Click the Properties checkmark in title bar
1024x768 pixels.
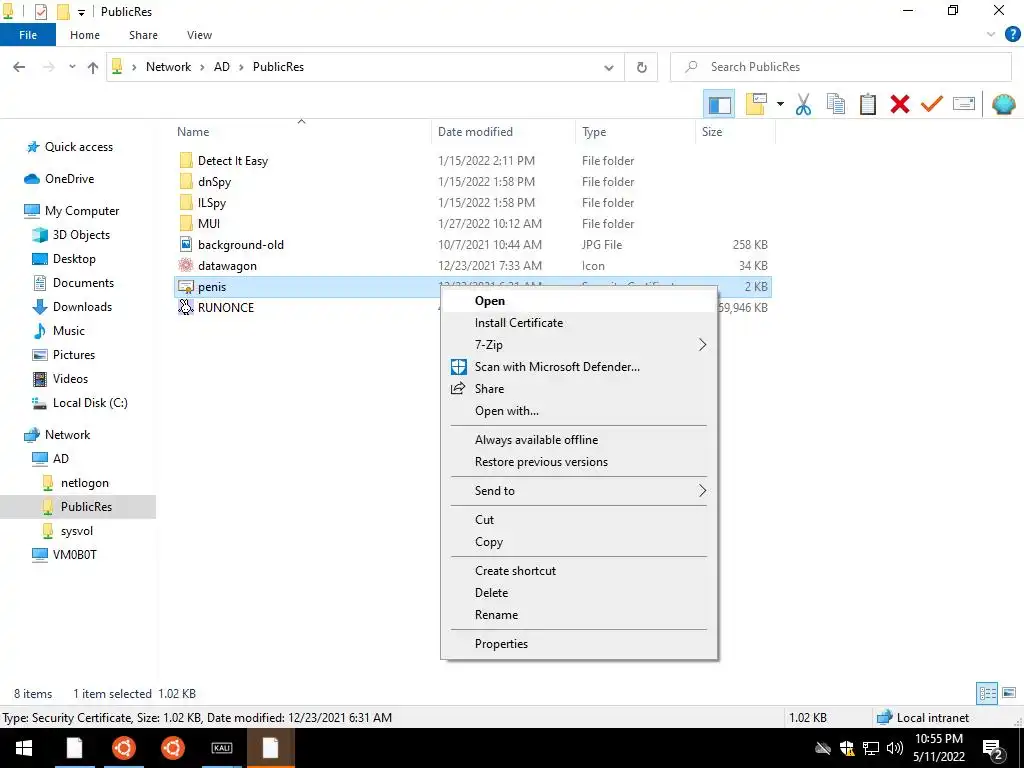pyautogui.click(x=40, y=12)
